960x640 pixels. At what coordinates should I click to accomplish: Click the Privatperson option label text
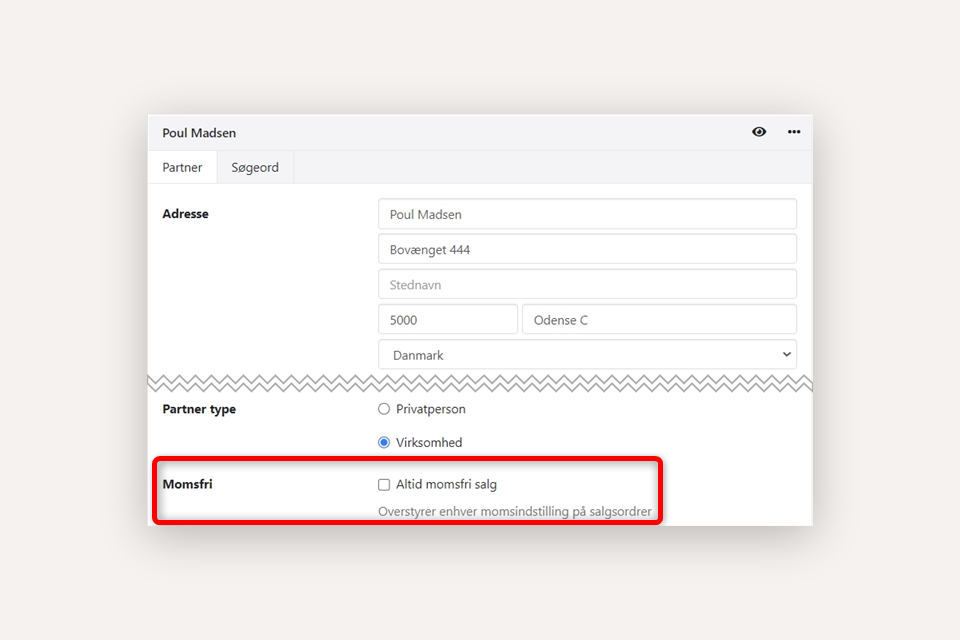430,409
